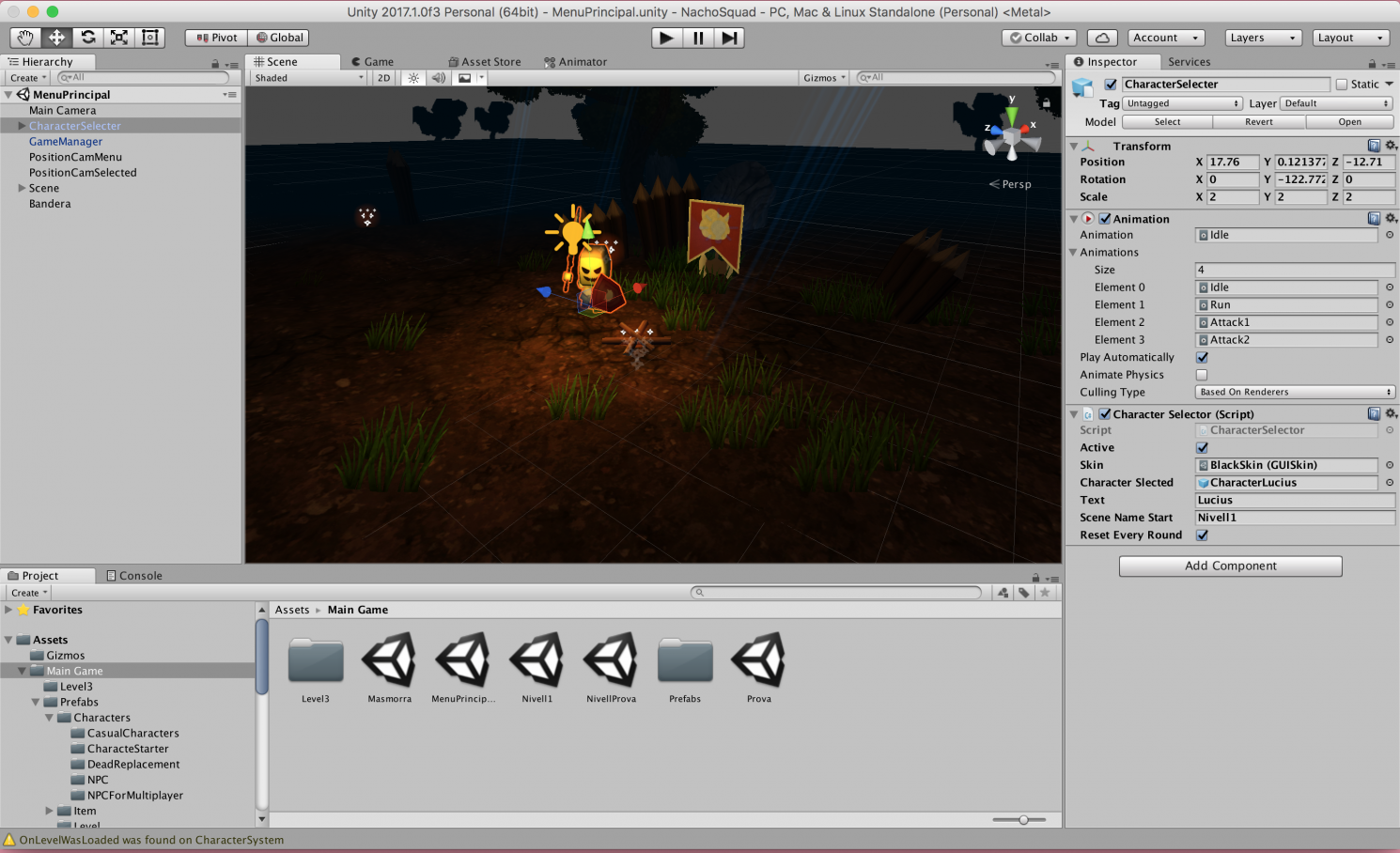Image resolution: width=1400 pixels, height=853 pixels.
Task: Toggle the Static checkbox
Action: [x=1342, y=85]
